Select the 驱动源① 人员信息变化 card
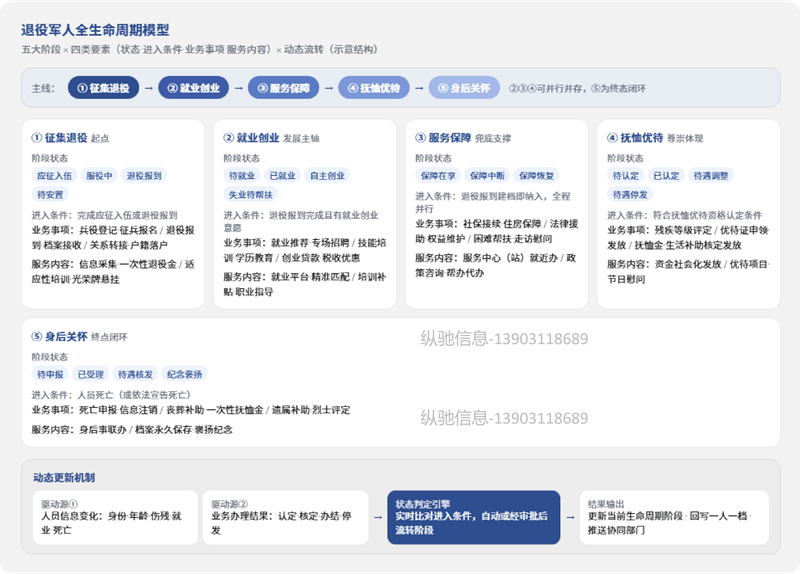Image resolution: width=800 pixels, height=574 pixels. [115, 517]
